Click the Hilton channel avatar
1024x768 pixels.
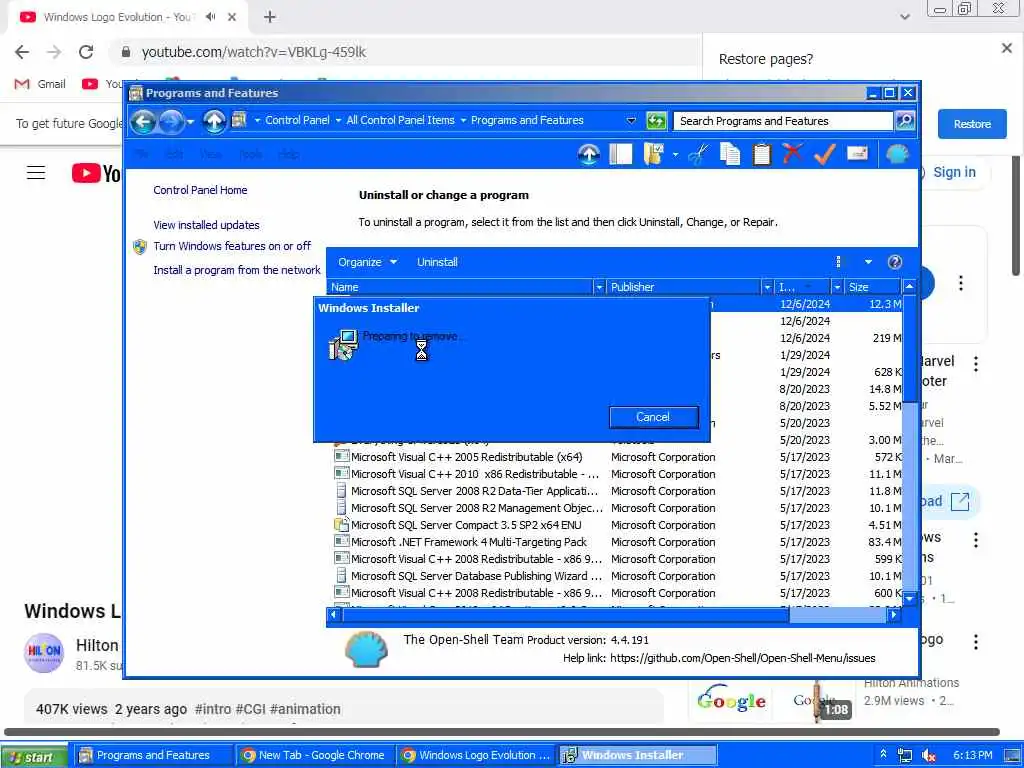coord(44,652)
